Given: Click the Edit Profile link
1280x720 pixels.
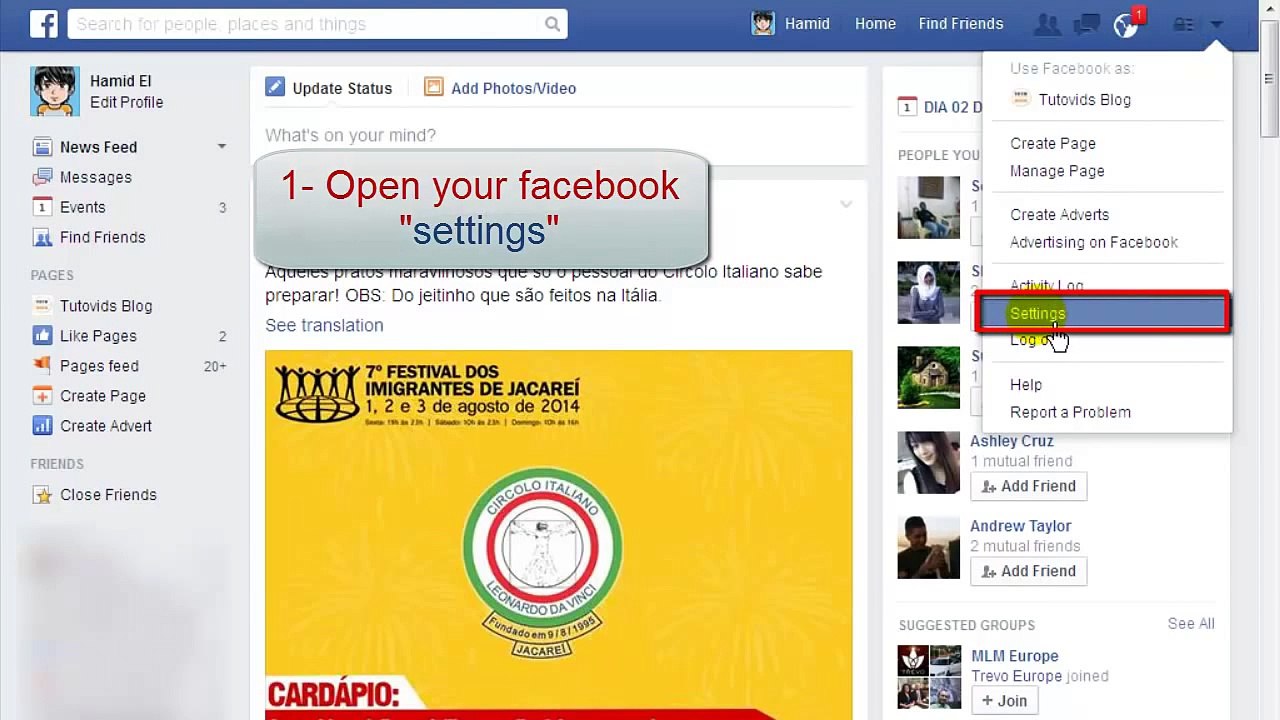Looking at the screenshot, I should point(126,102).
